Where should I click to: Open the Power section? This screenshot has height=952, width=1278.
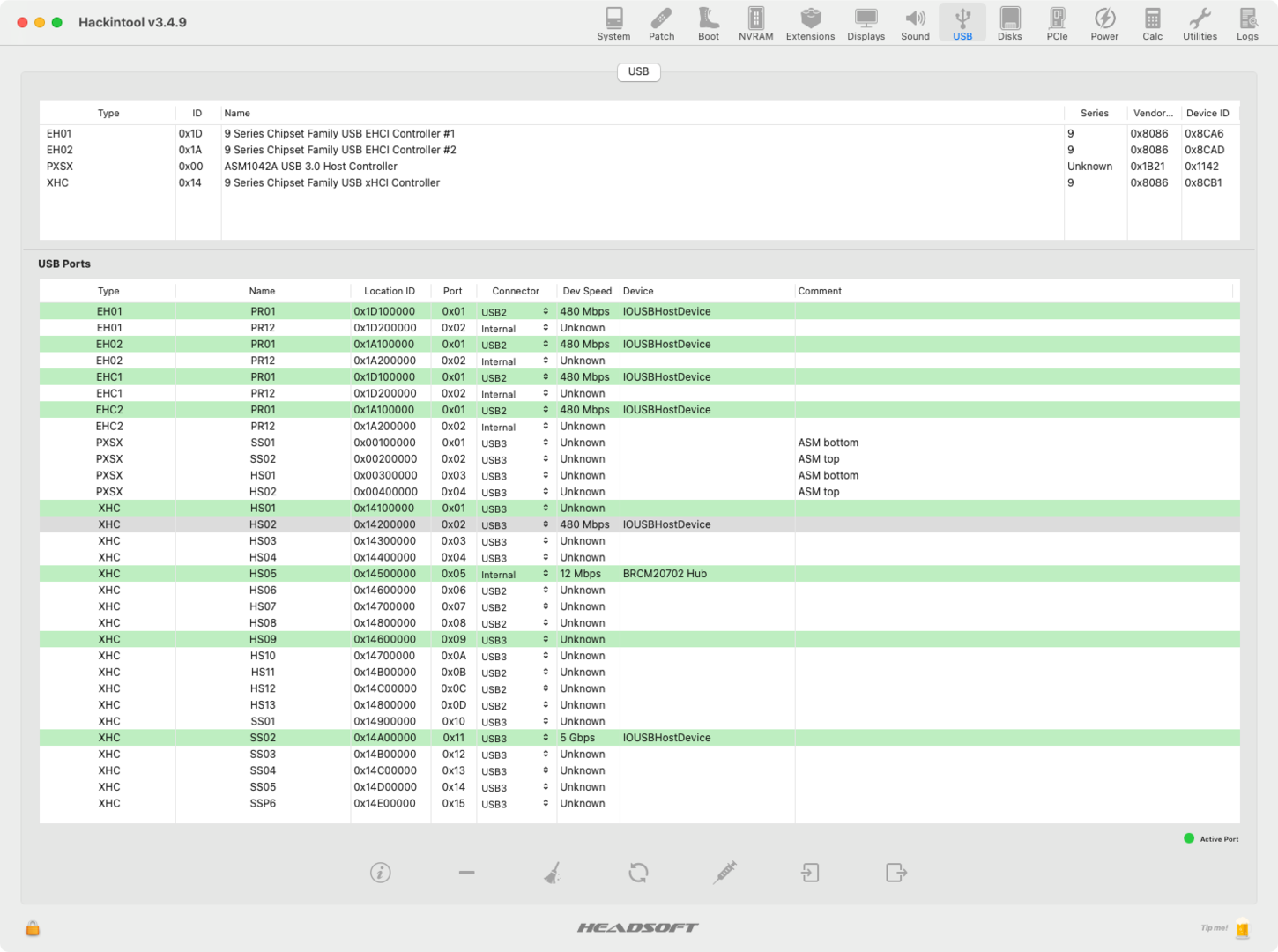click(x=1104, y=24)
